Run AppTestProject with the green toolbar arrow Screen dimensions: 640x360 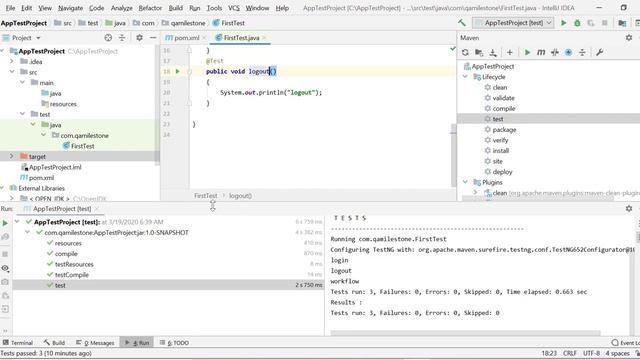564,23
